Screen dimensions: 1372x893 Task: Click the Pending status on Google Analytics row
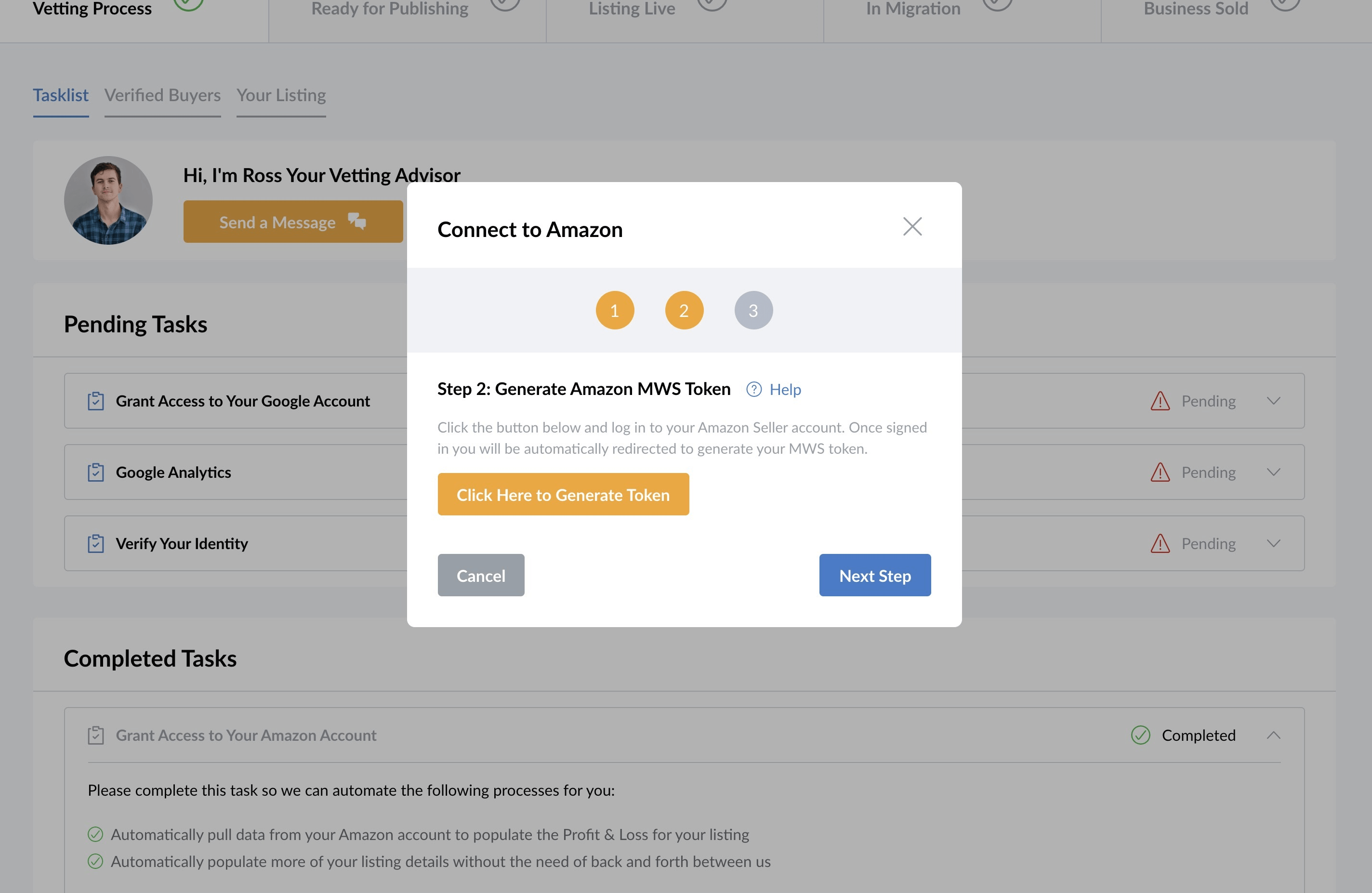[x=1208, y=472]
